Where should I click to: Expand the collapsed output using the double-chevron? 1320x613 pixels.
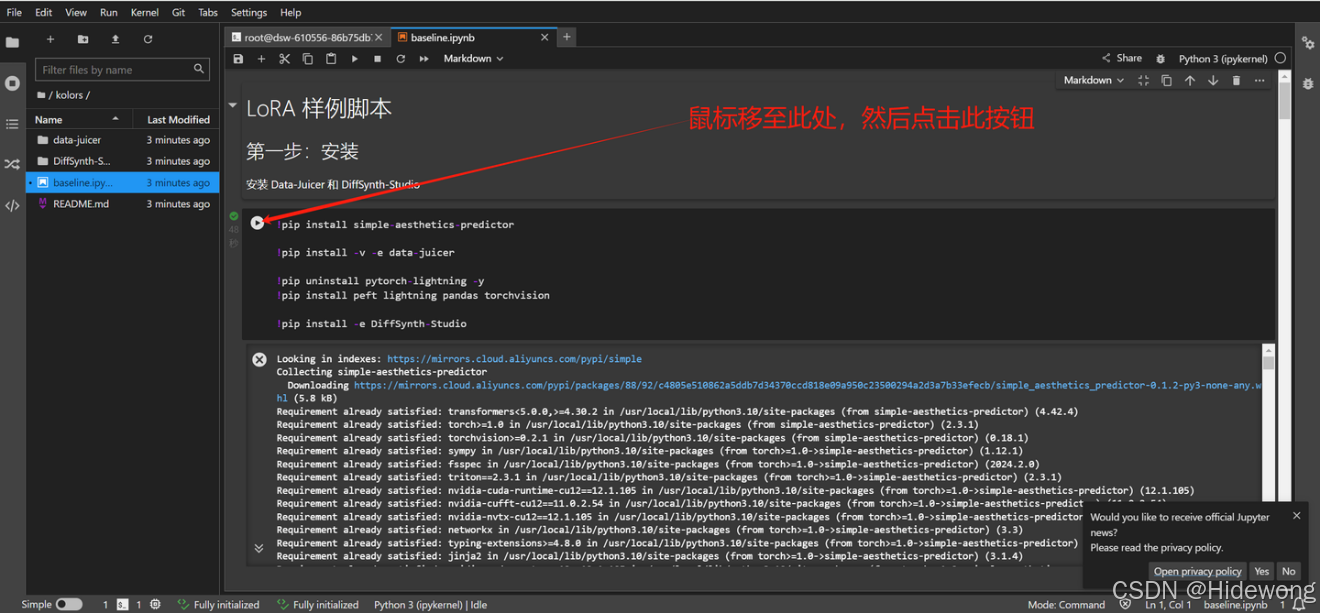259,548
